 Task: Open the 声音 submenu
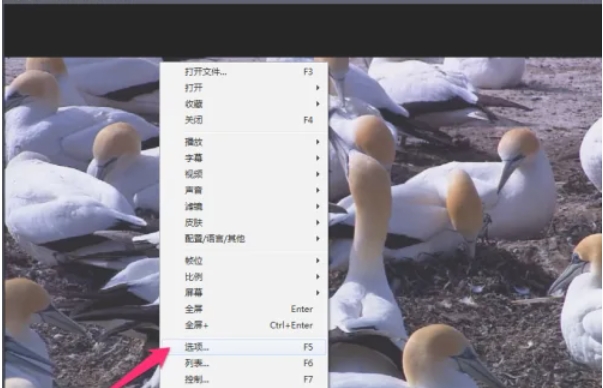244,191
